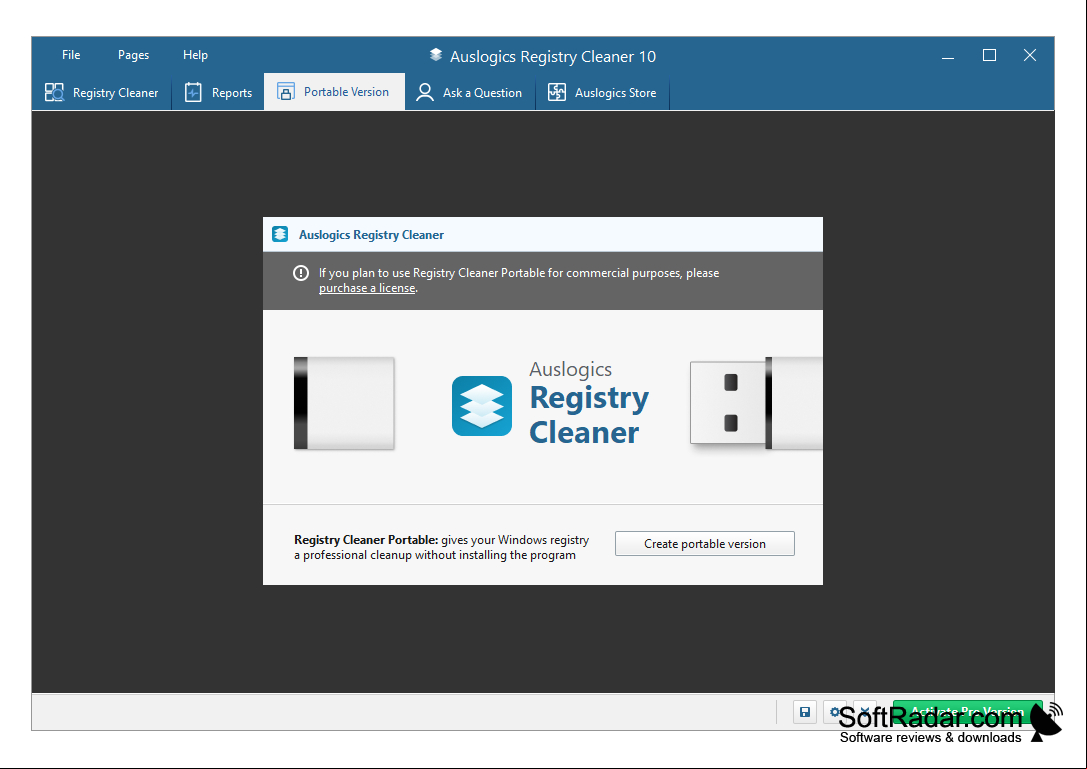
Task: Click the exclamation warning icon in notice
Action: click(300, 273)
